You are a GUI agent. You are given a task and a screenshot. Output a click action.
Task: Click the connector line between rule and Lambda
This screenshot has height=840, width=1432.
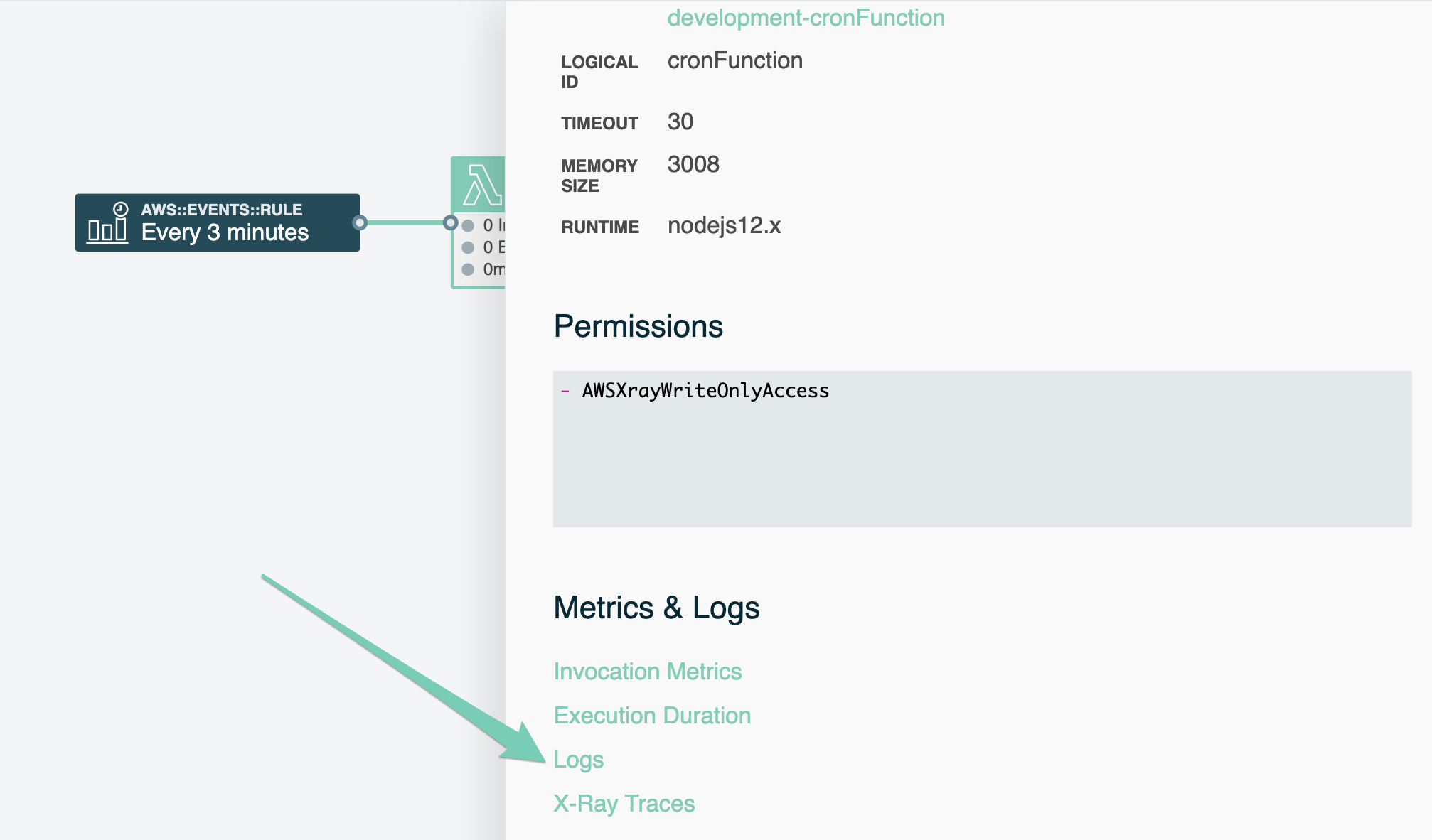pos(405,222)
